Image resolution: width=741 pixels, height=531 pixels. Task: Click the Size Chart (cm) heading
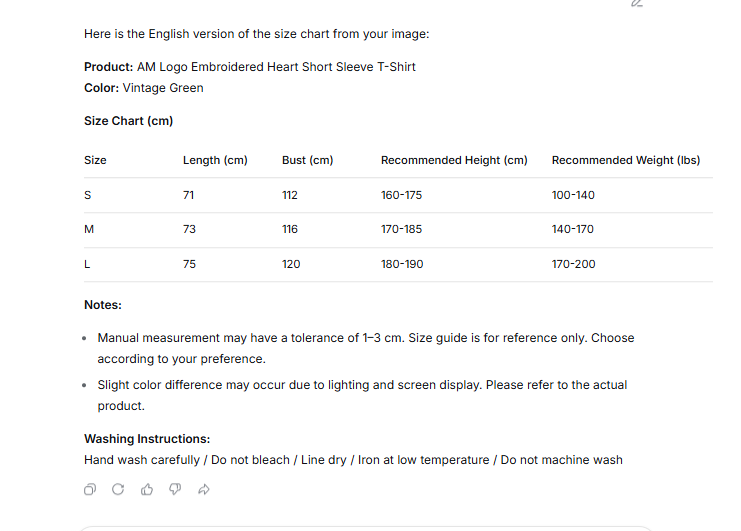pos(129,121)
